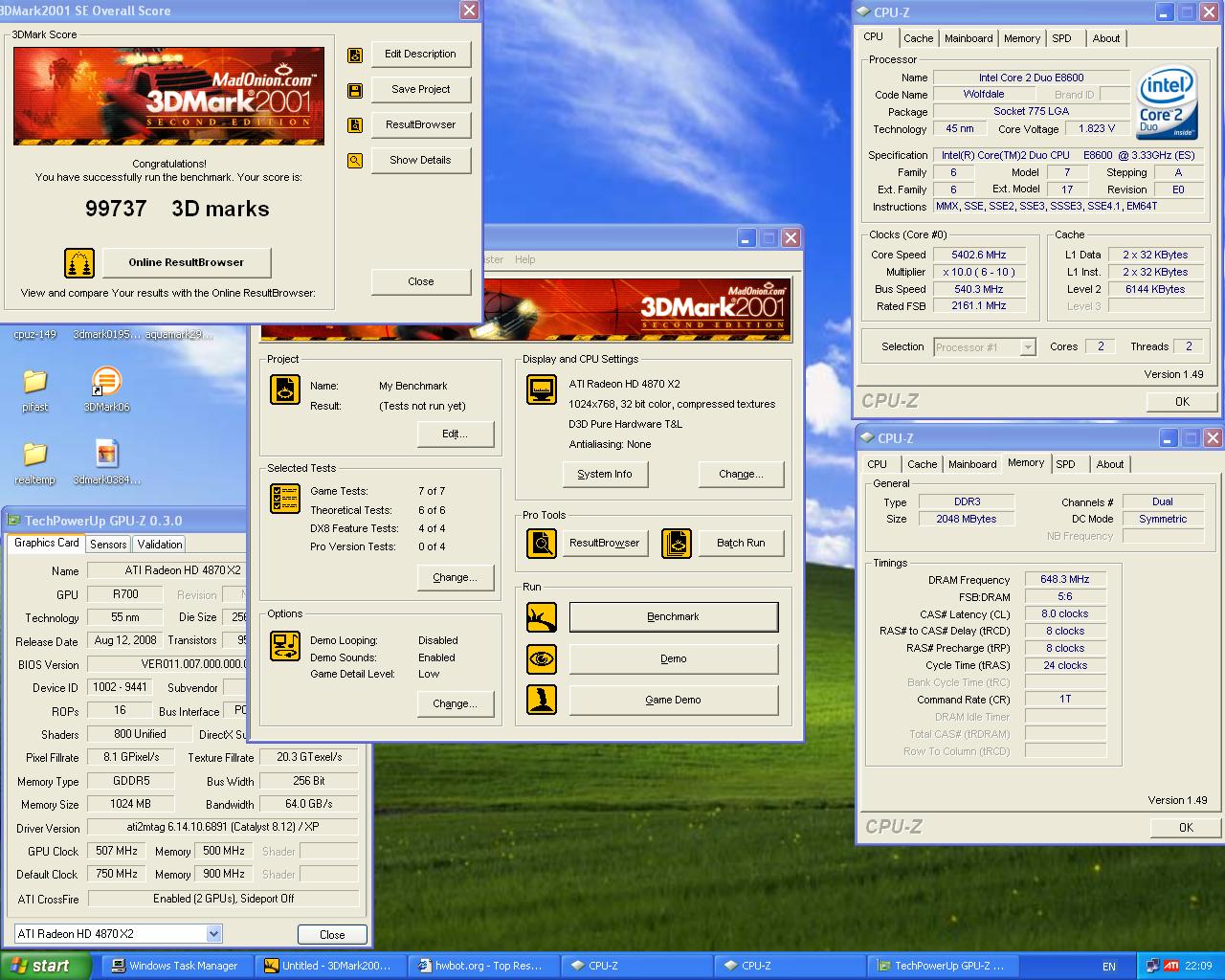
Task: Click the Pro Tools ResultBrowser icon
Action: [x=542, y=544]
